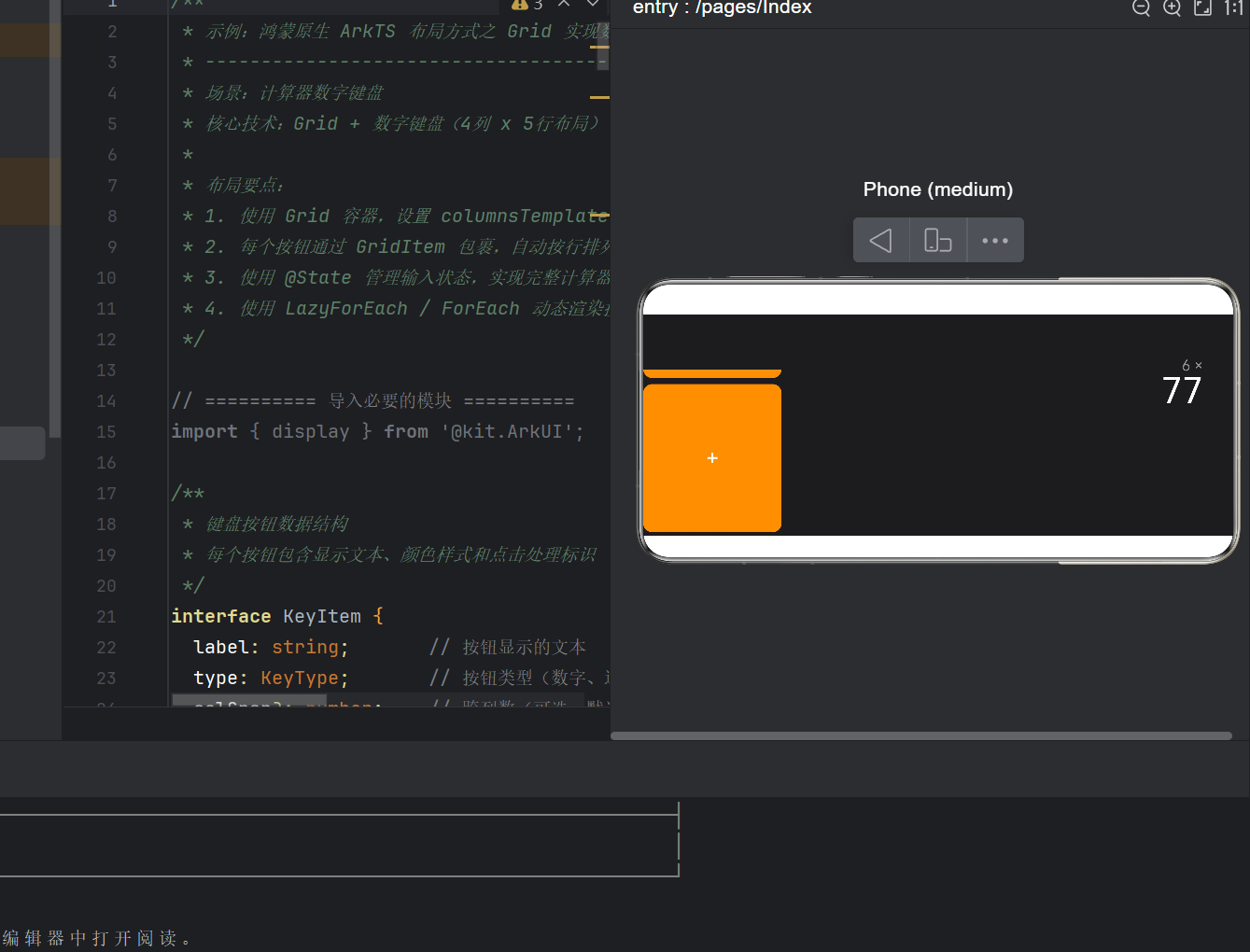Click the '场景: 计算器数字键盘' comment
This screenshot has height=952, width=1250.
coord(283,92)
